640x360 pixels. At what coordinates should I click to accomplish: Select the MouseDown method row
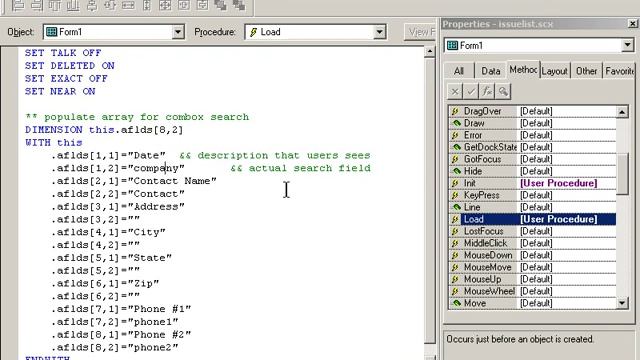tap(532, 255)
